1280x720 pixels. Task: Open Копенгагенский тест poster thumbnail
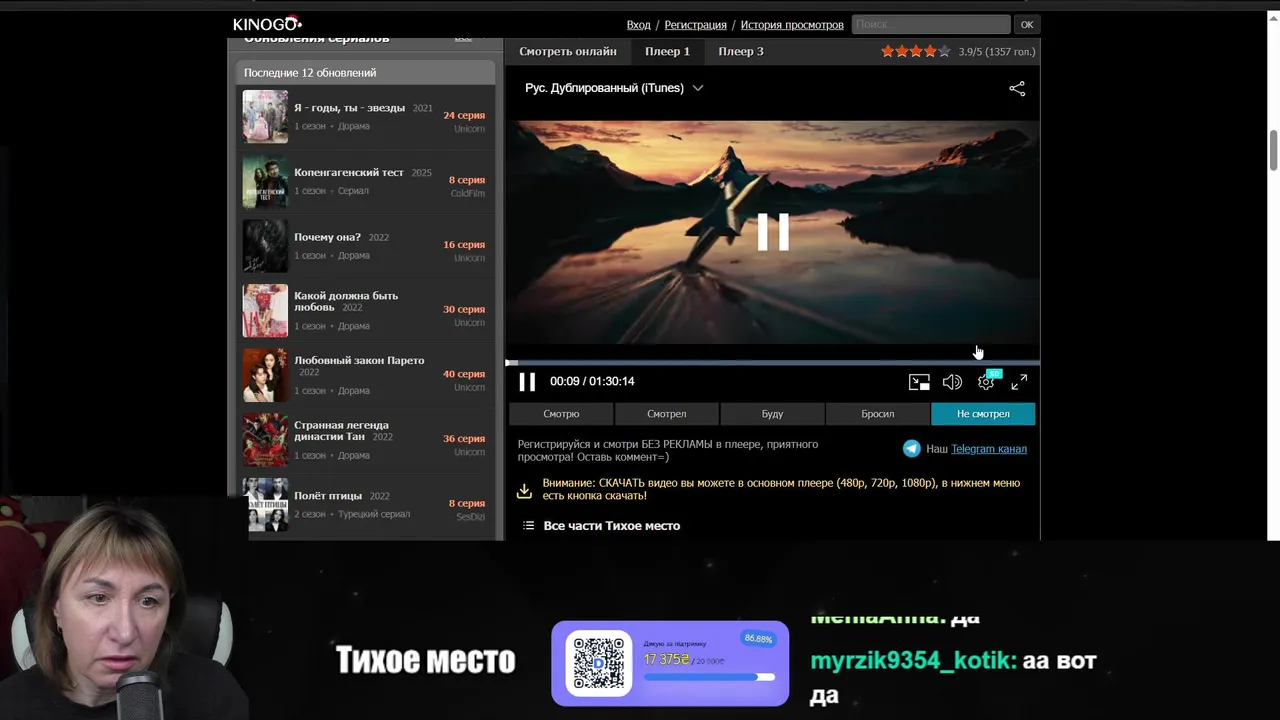(265, 181)
